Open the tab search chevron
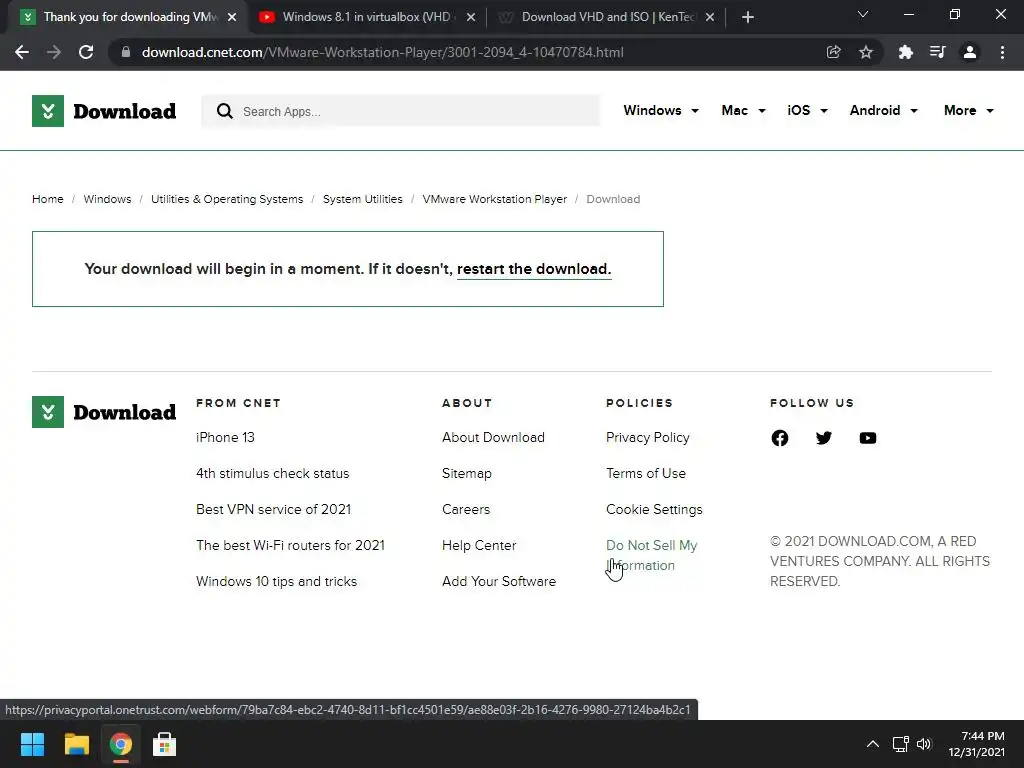Screen dimensions: 1024x768 click(863, 14)
